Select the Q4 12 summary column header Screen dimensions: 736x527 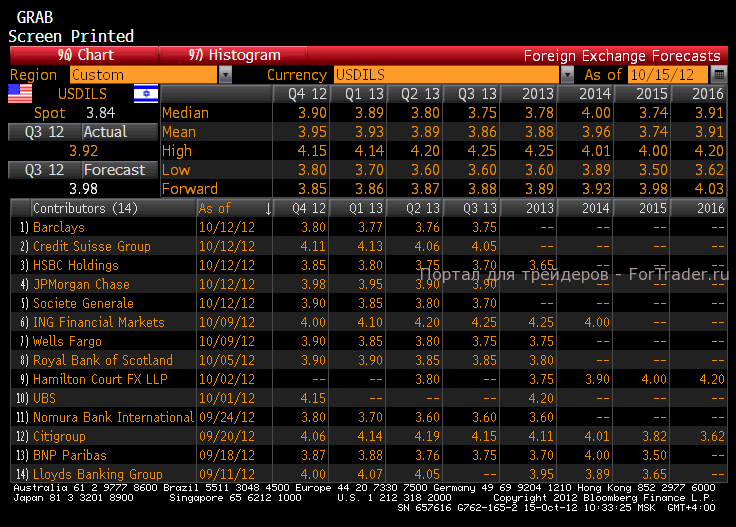[301, 94]
